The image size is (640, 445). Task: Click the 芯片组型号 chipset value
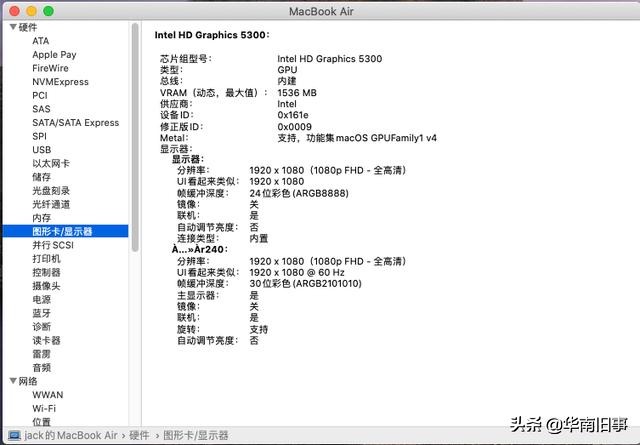(x=330, y=59)
